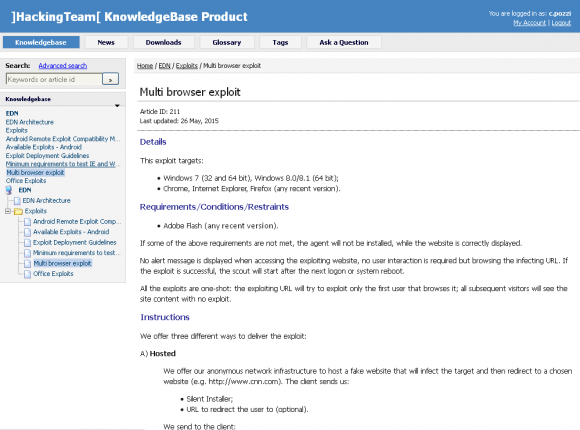Open the Knowledgebase tab
Viewport: 580px width, 430px height.
pyautogui.click(x=41, y=42)
